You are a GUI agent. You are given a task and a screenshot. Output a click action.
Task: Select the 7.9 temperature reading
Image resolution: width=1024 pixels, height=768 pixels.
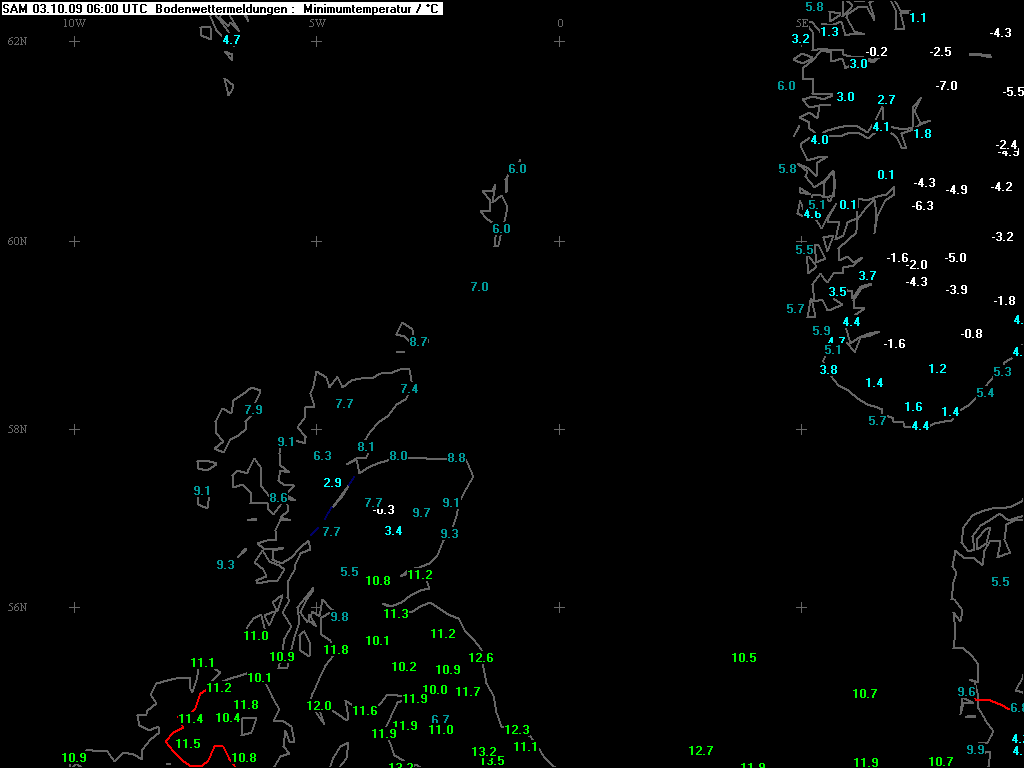[253, 410]
